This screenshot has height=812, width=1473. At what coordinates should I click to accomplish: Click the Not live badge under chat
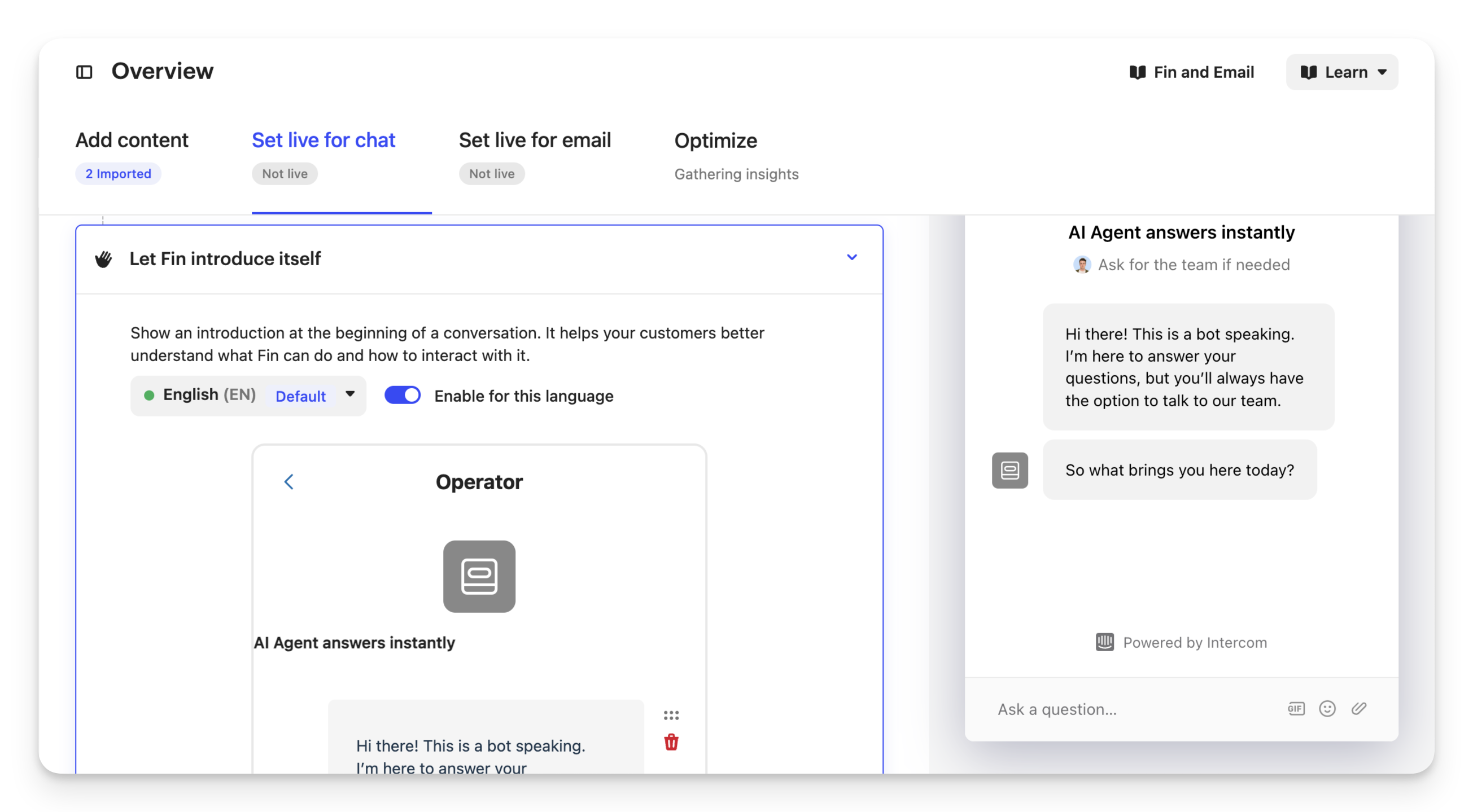285,174
